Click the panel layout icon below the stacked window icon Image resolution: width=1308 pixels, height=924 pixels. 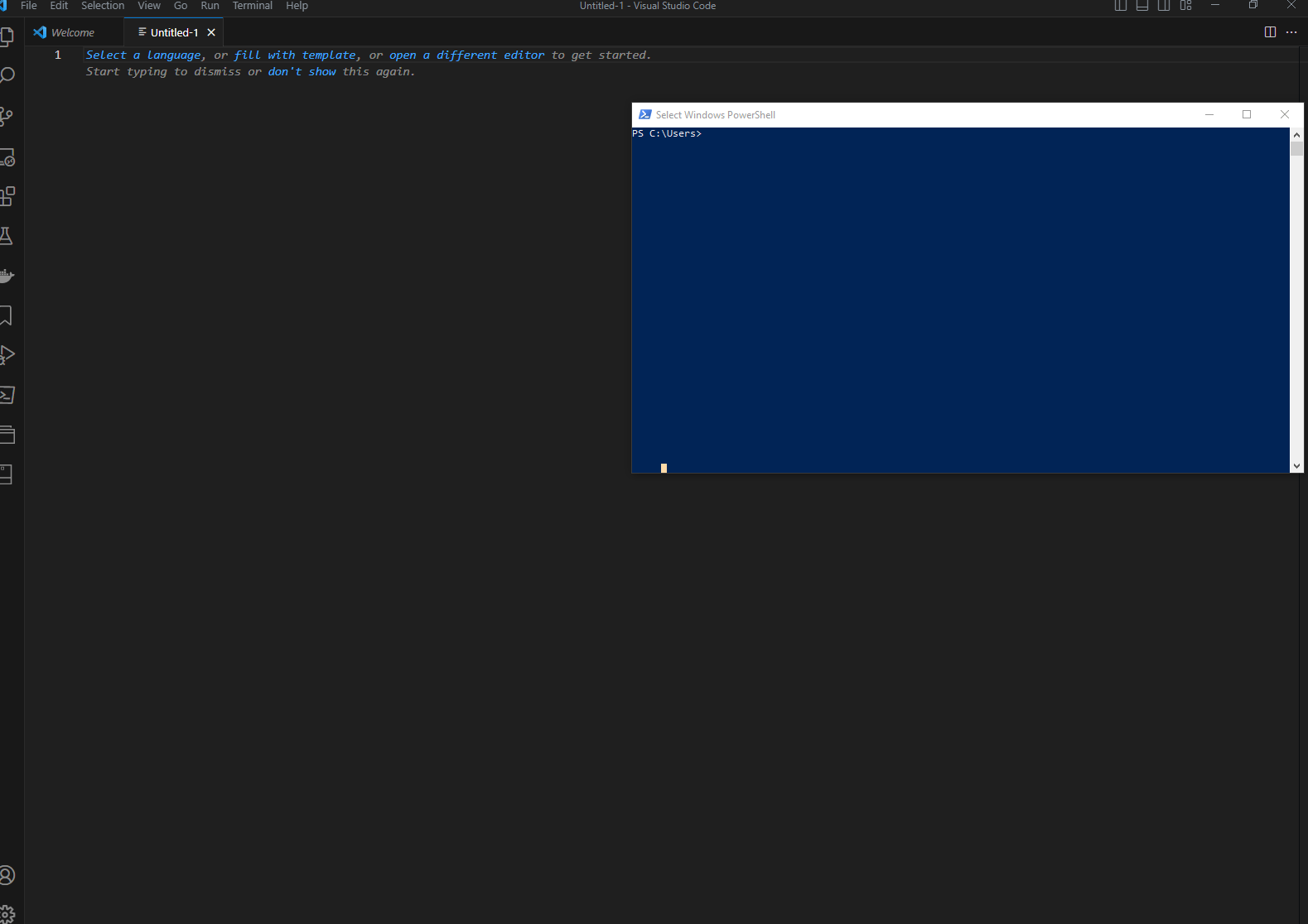tap(7, 474)
